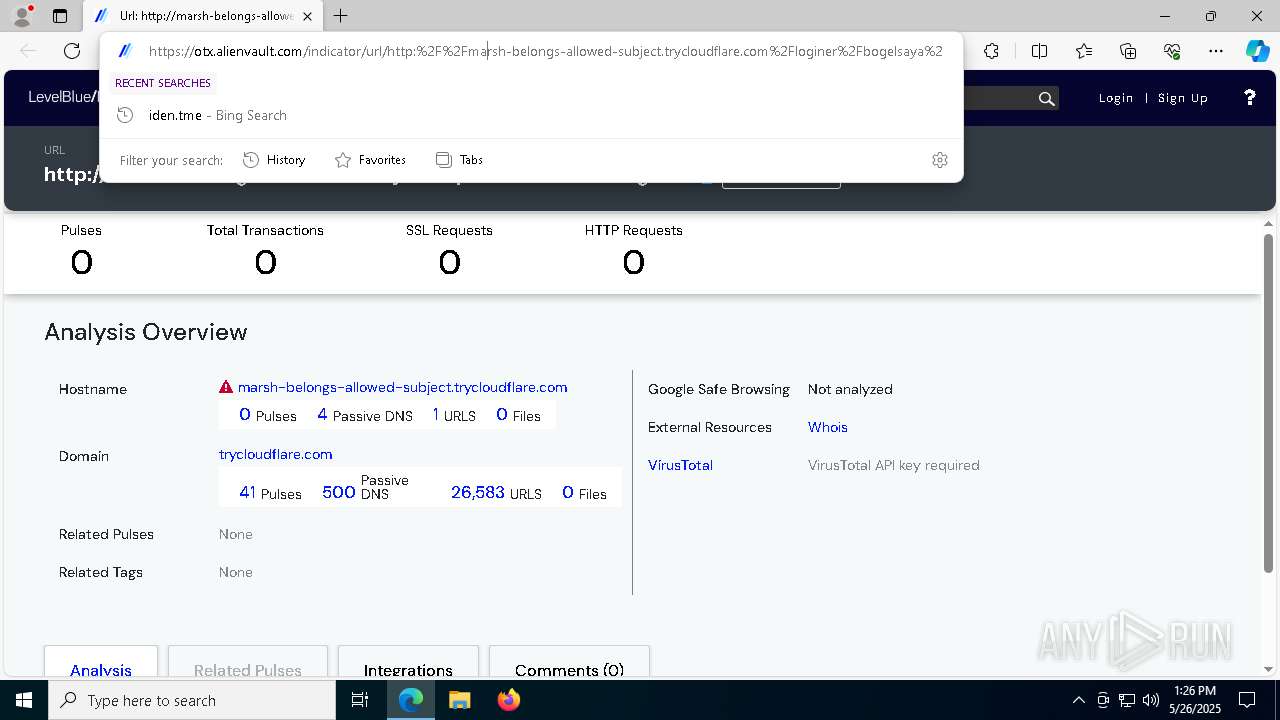The width and height of the screenshot is (1280, 720).
Task: Click the Pulses 0 statistic
Action: click(x=81, y=250)
